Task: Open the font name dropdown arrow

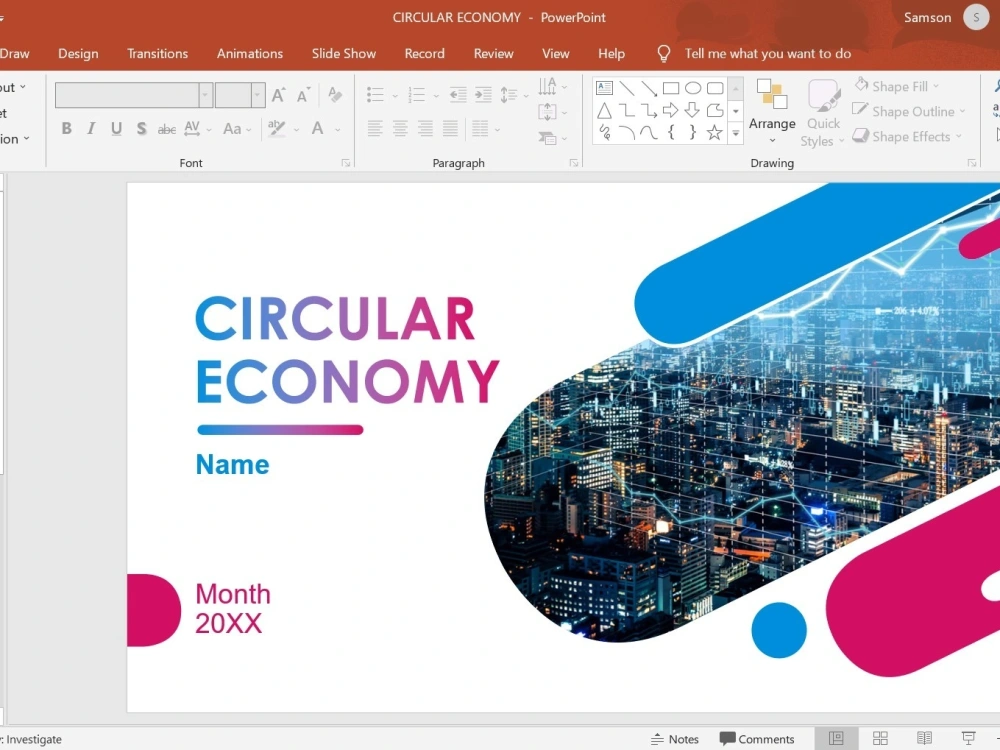Action: 205,95
